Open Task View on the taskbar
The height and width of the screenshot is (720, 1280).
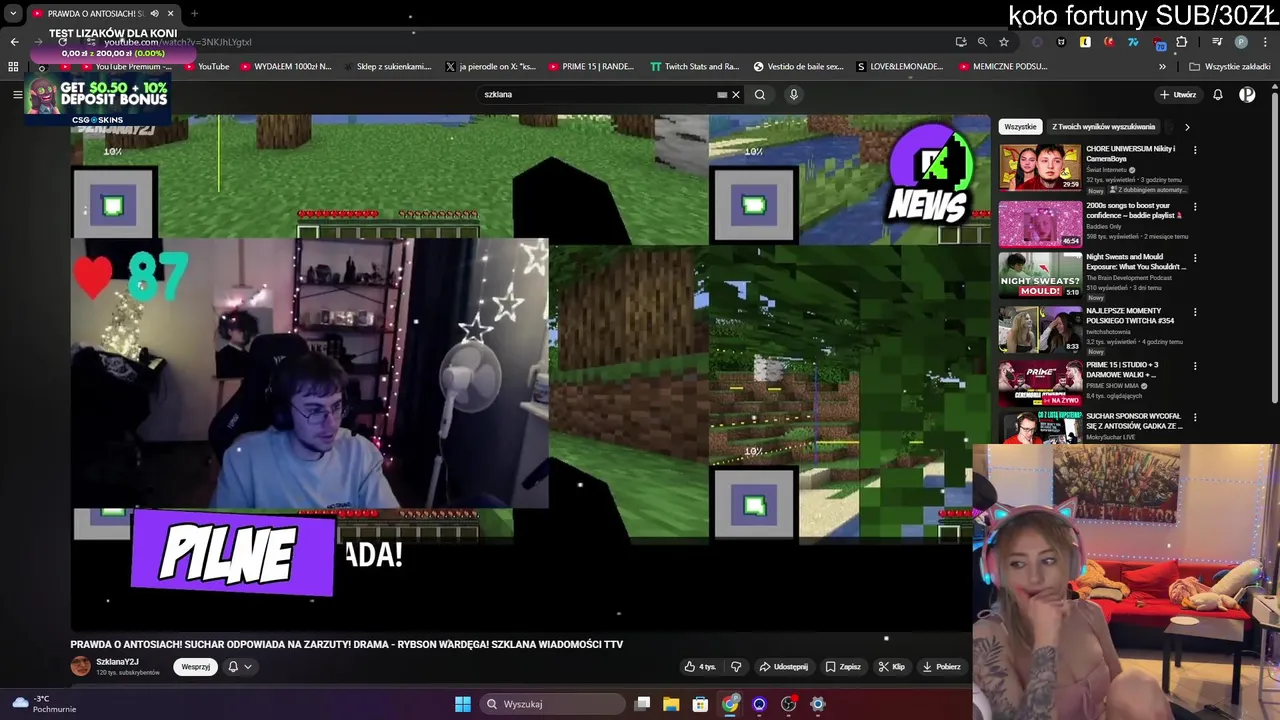[x=643, y=704]
